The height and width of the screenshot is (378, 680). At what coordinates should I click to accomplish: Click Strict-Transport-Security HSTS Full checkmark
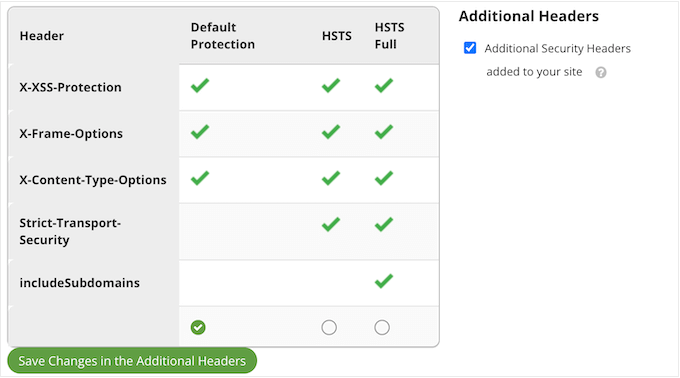[384, 225]
